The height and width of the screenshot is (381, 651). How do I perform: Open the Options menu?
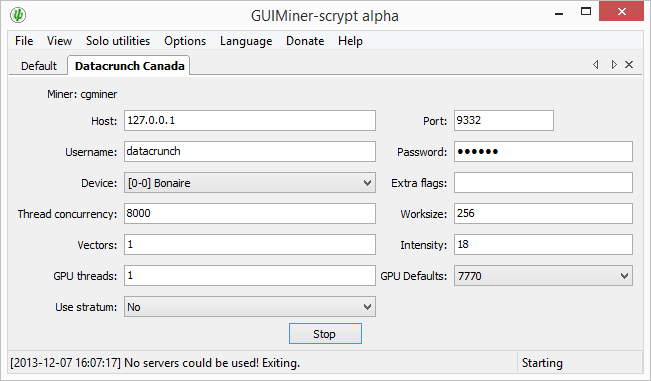[x=185, y=41]
